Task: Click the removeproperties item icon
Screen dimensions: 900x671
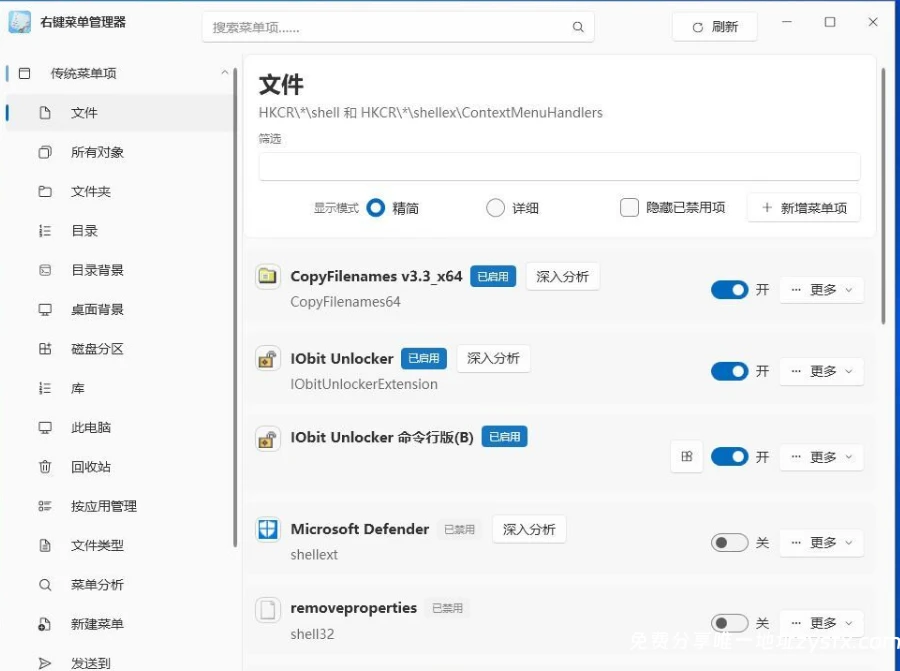Action: pyautogui.click(x=267, y=609)
